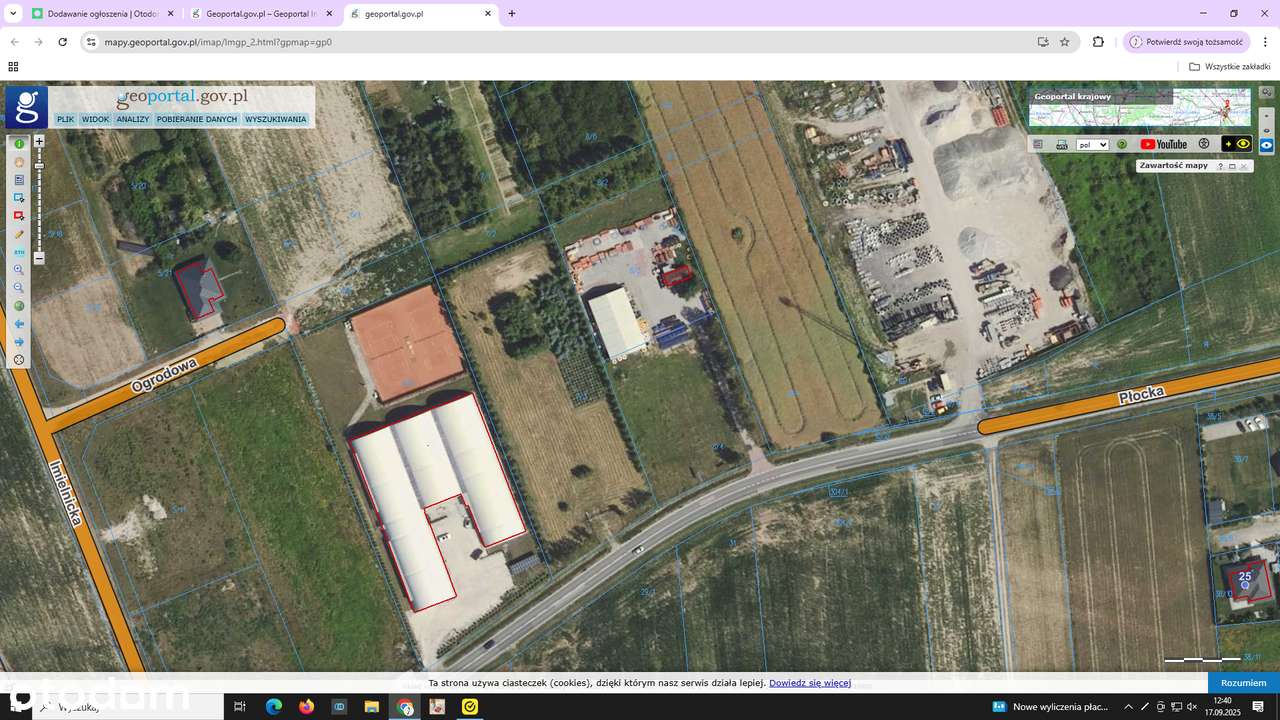Expand the POBIERANIE DANYCH menu
The height and width of the screenshot is (720, 1280).
[197, 119]
